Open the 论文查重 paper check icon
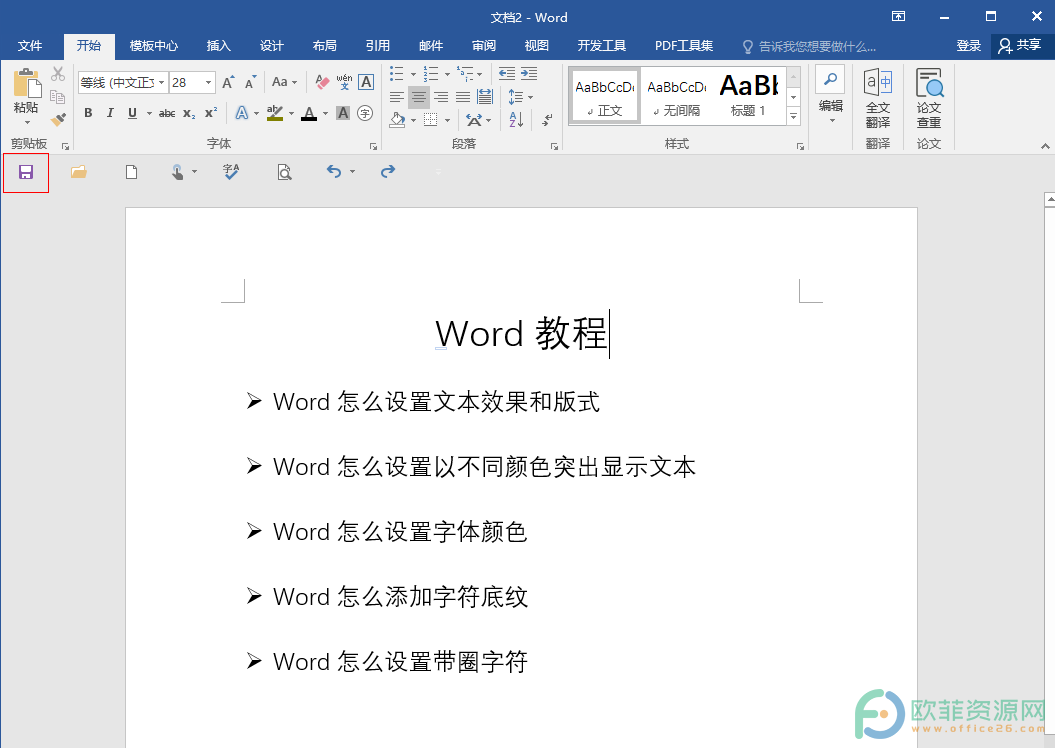The height and width of the screenshot is (748, 1055). [929, 99]
